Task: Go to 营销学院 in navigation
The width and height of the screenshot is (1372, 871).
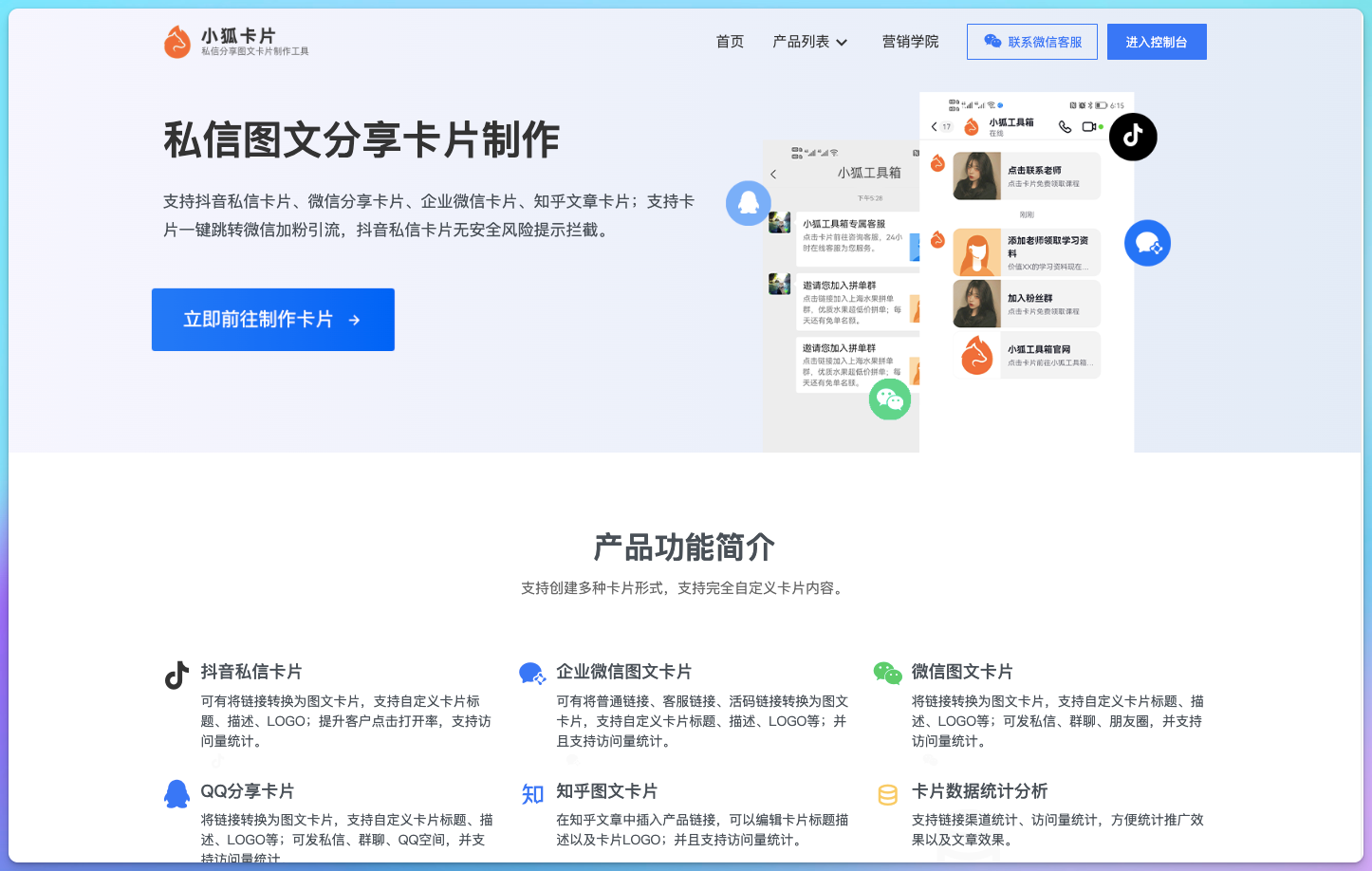Action: pos(910,42)
